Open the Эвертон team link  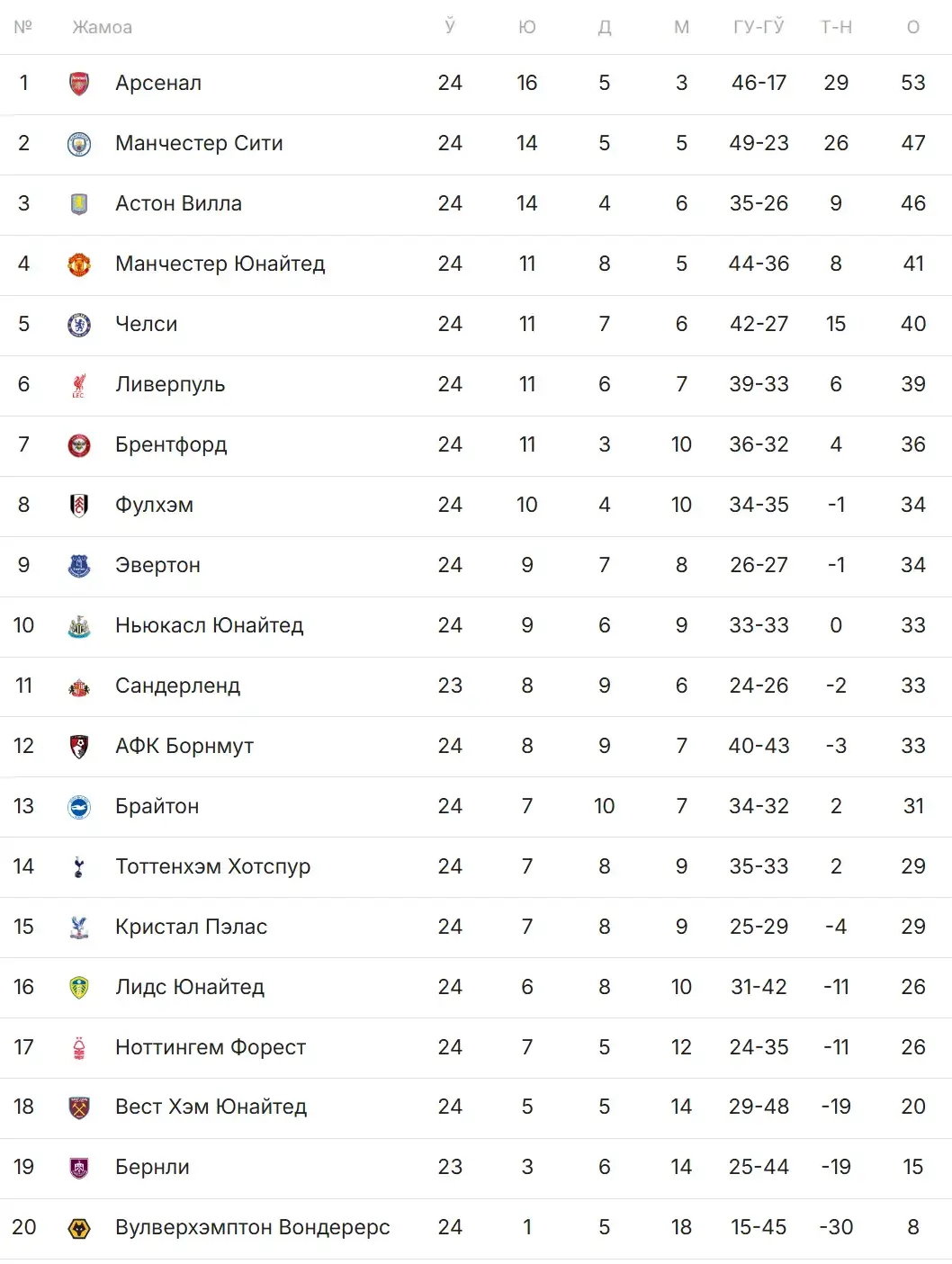157,566
